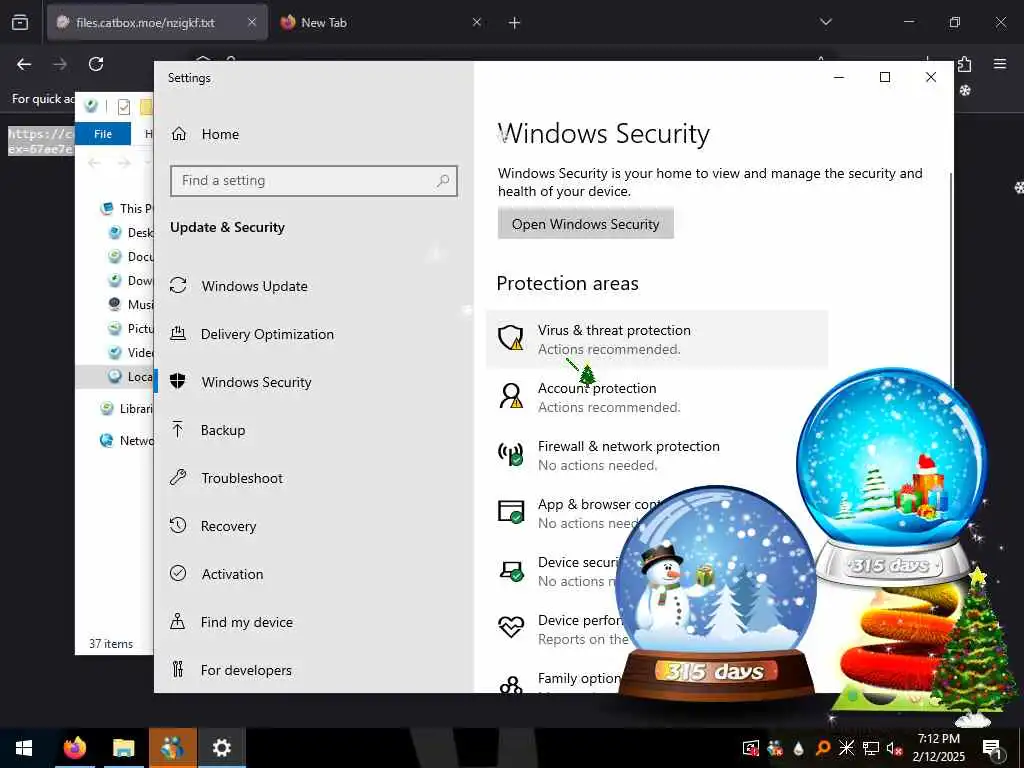The image size is (1024, 768).
Task: Click the App & browser control icon
Action: 511,511
